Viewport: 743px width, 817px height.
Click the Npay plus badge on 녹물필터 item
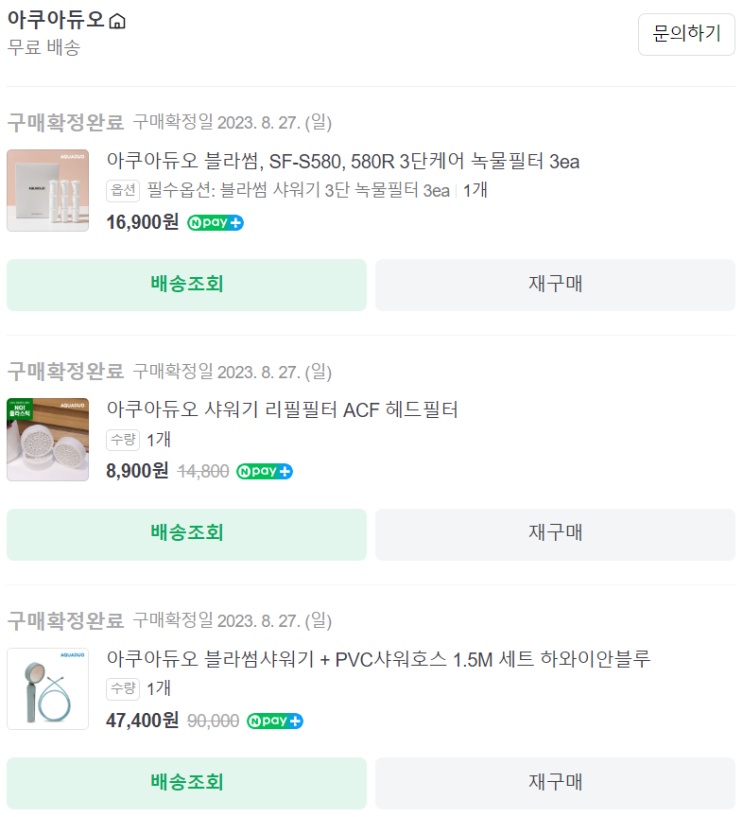click(216, 222)
